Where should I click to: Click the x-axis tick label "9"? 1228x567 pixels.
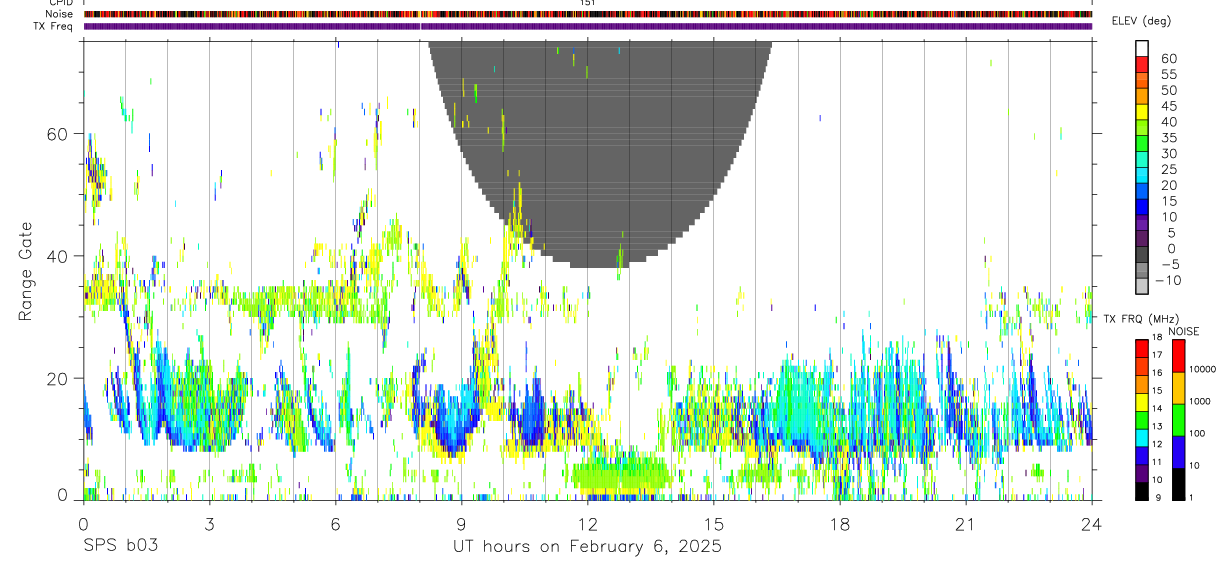(x=461, y=524)
